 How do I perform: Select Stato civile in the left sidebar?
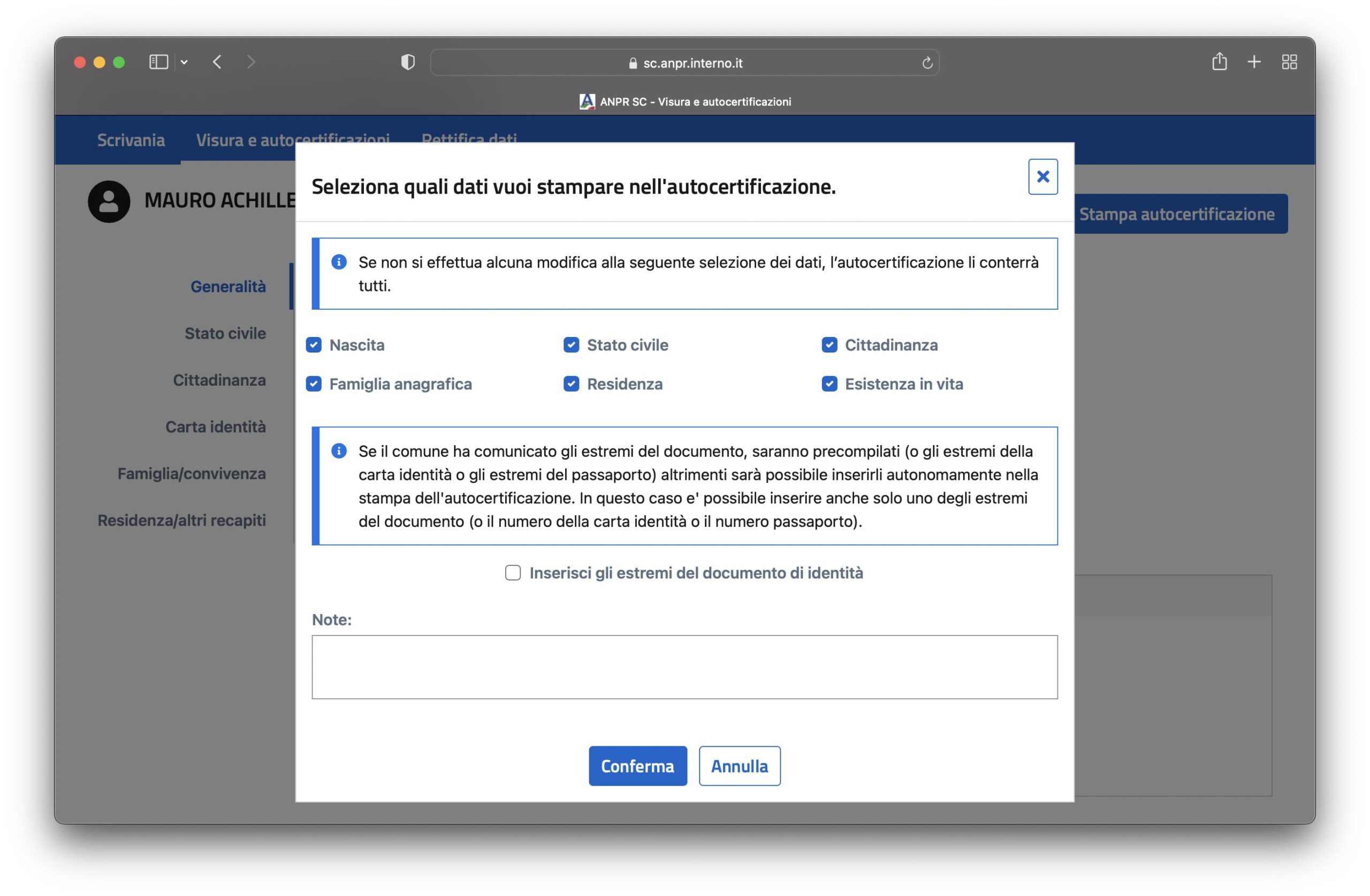pos(225,333)
